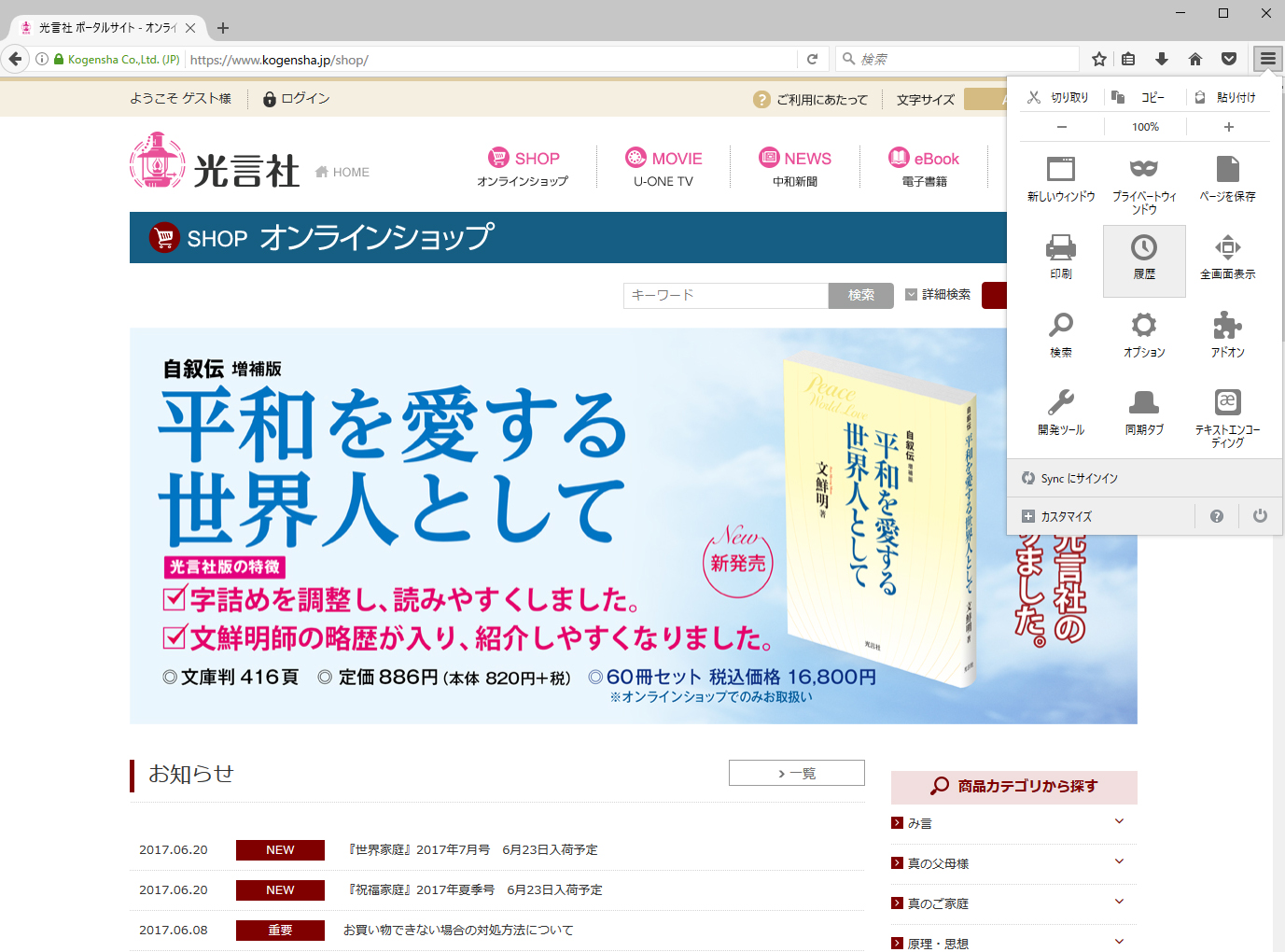Screen dimensions: 1285x952
Task: Open help question mark in menu panel
Action: point(1217,516)
